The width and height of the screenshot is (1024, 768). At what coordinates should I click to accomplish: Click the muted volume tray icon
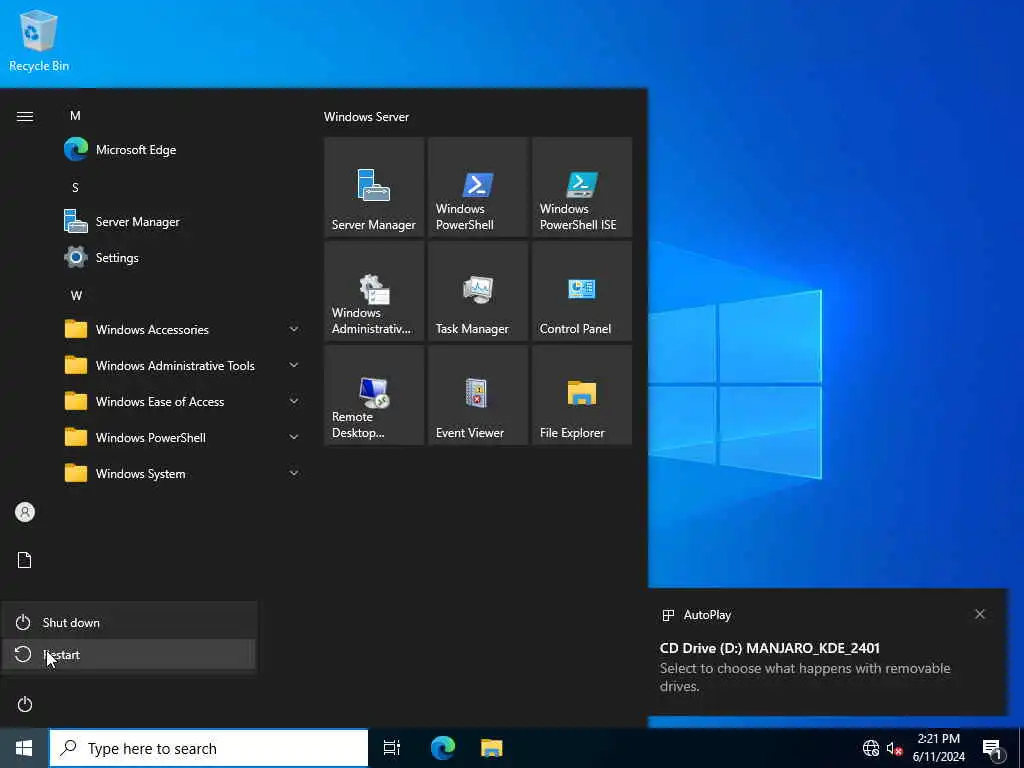pyautogui.click(x=894, y=748)
